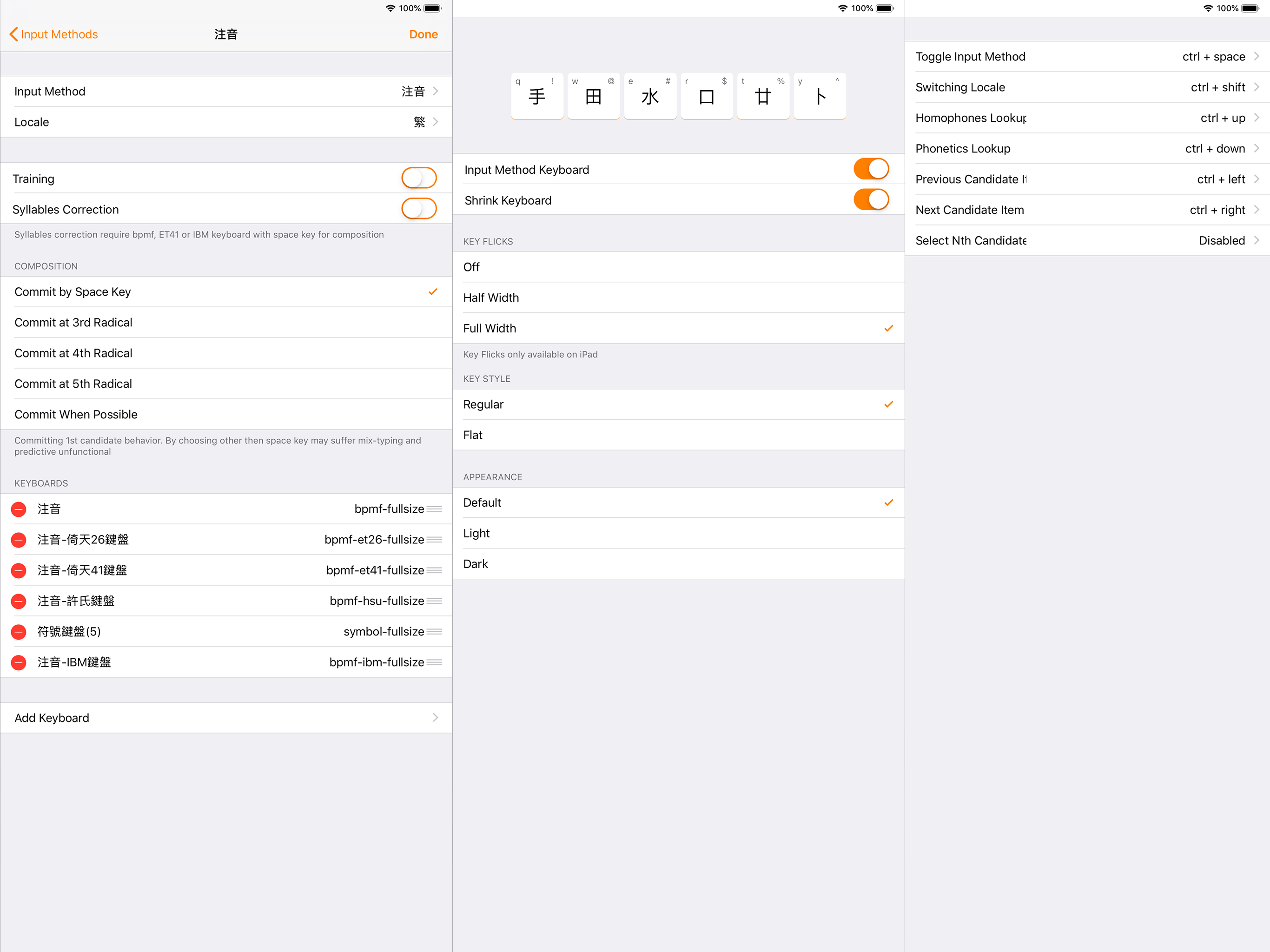Tap the back arrow to Input Methods
1270x952 pixels.
pyautogui.click(x=13, y=34)
